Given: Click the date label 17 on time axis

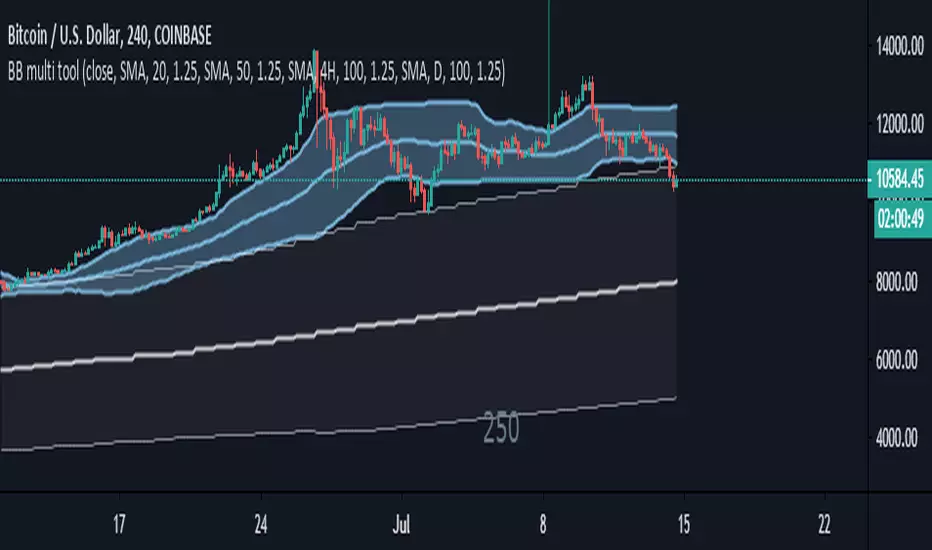Looking at the screenshot, I should coord(119,524).
